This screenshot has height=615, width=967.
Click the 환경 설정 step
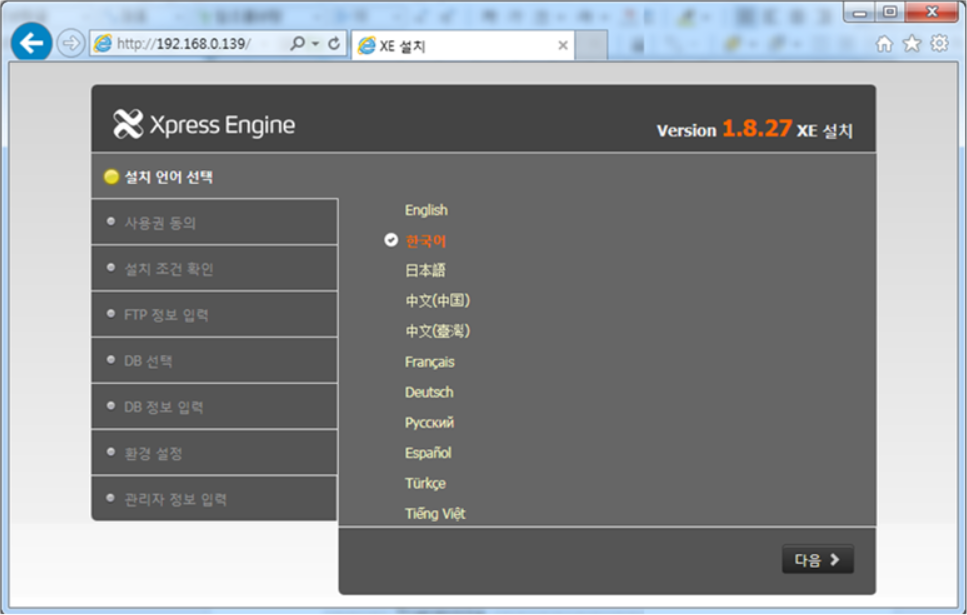[x=215, y=453]
